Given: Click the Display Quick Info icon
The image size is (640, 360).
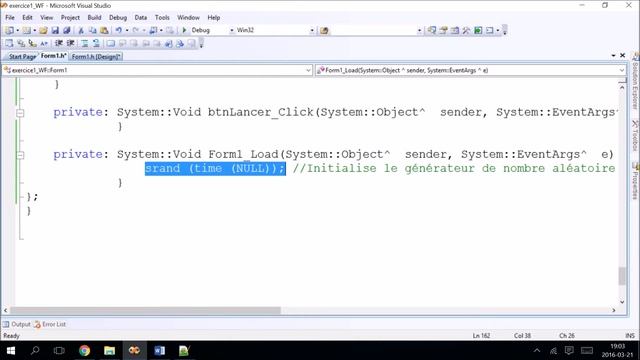Looking at the screenshot, I should point(33,43).
